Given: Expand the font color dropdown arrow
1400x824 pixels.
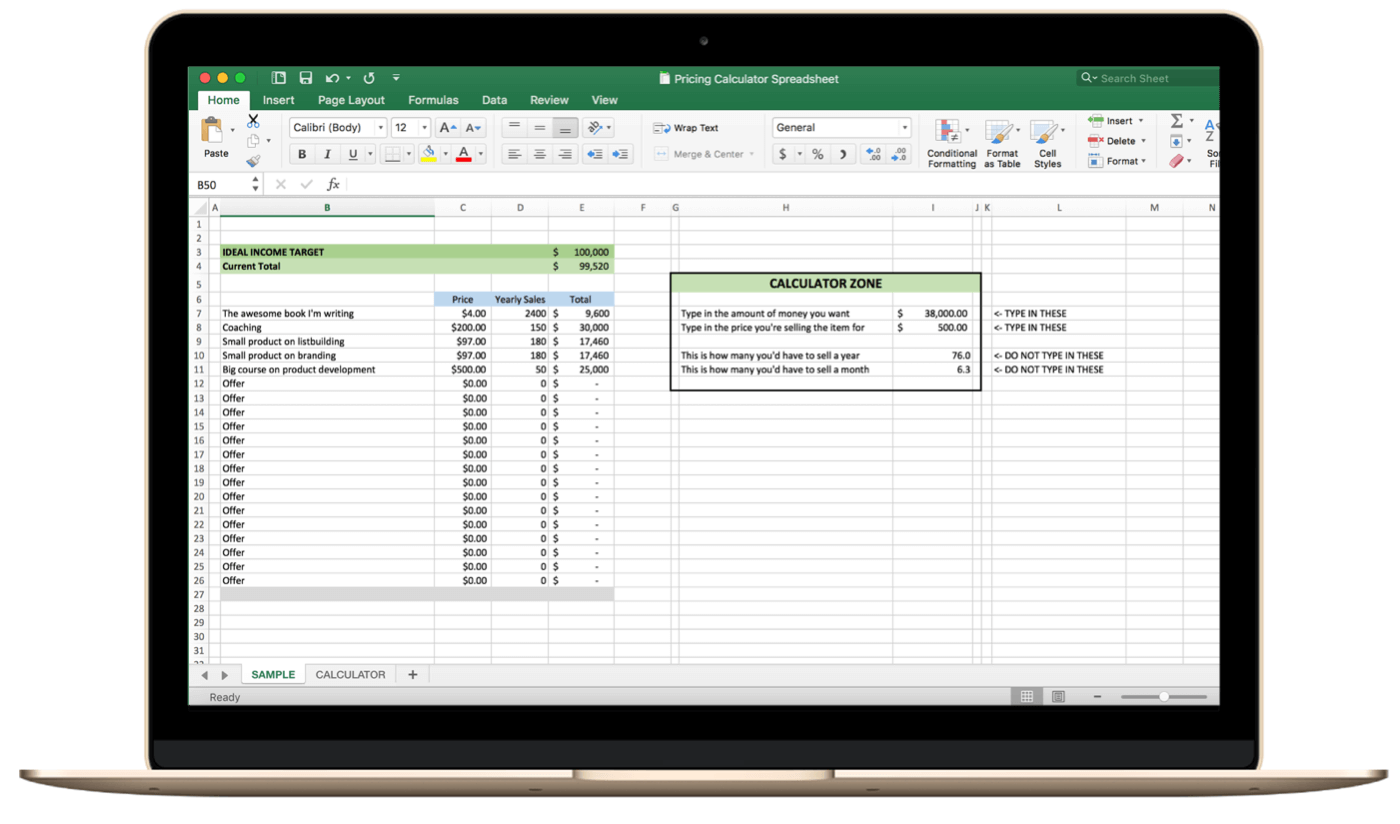Looking at the screenshot, I should (x=481, y=154).
